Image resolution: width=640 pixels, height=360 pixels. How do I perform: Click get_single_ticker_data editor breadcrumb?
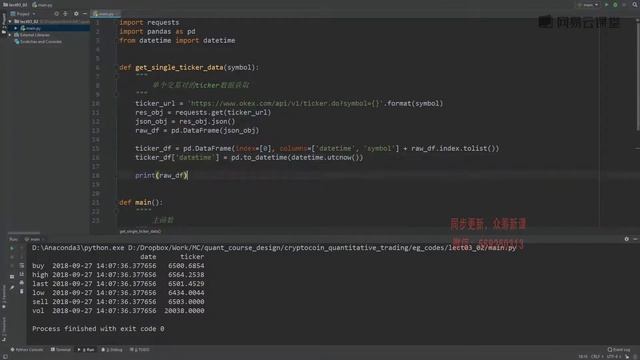click(140, 231)
